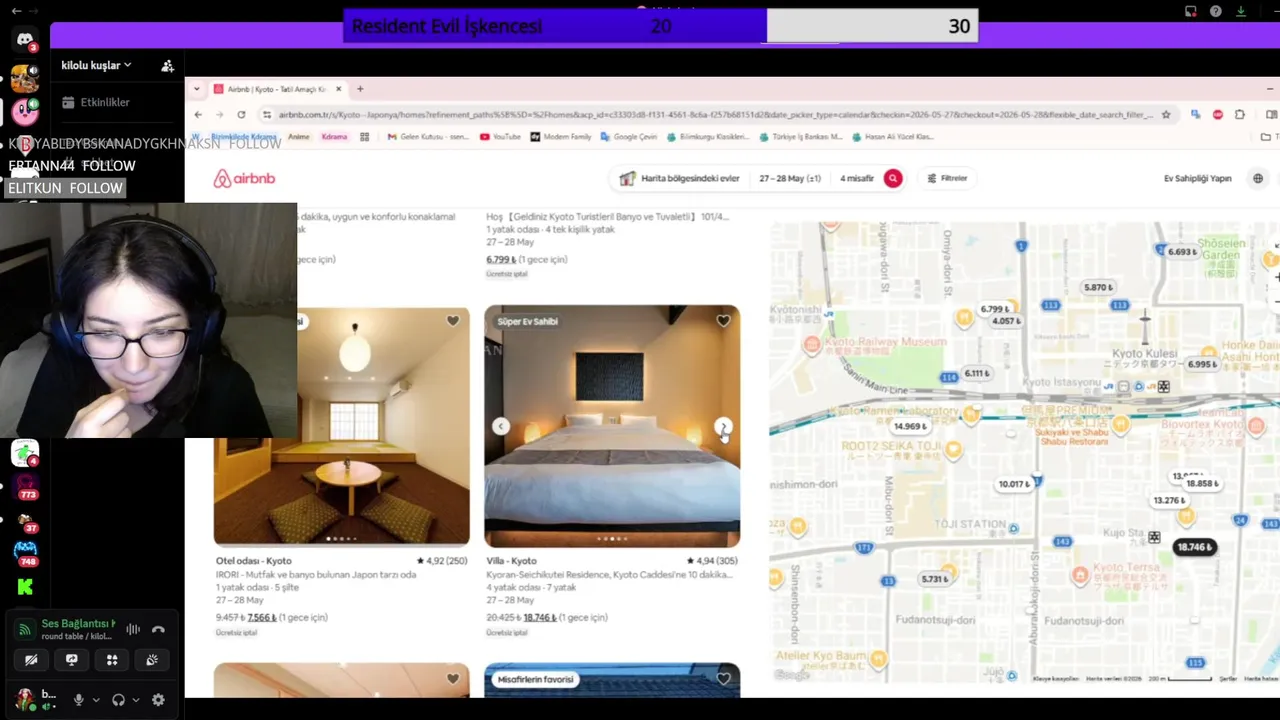The height and width of the screenshot is (720, 1280).
Task: Bookmark this page with the star icon
Action: [1166, 115]
